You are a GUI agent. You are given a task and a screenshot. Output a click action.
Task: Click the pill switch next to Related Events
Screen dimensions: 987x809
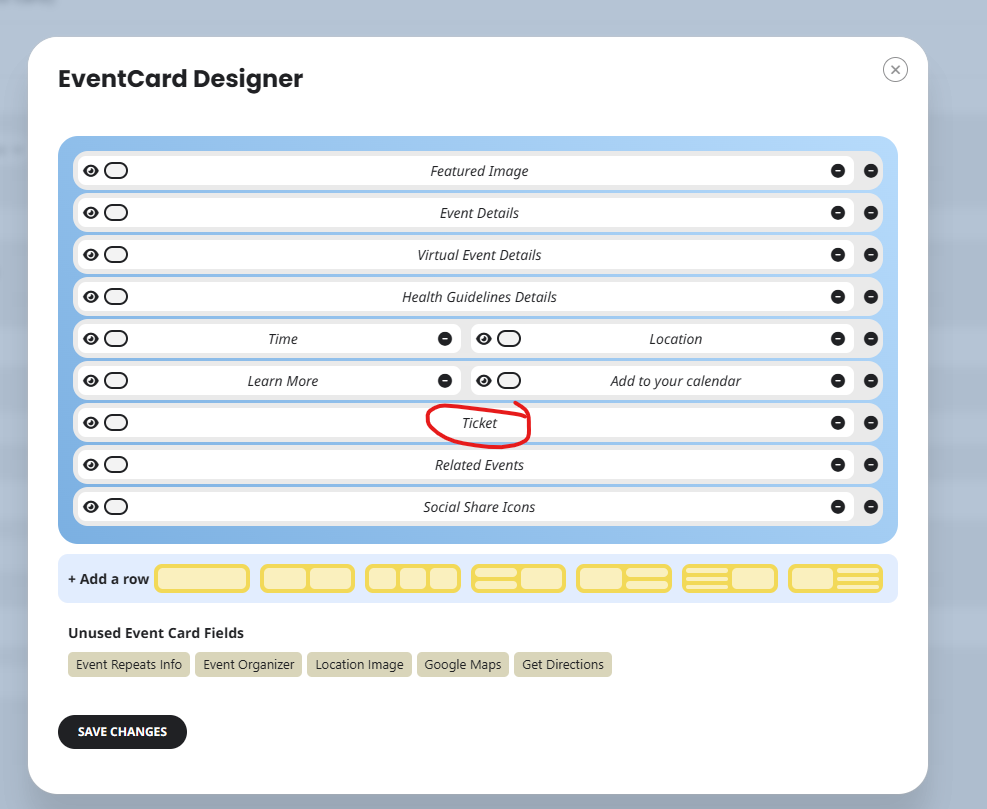[x=116, y=465]
